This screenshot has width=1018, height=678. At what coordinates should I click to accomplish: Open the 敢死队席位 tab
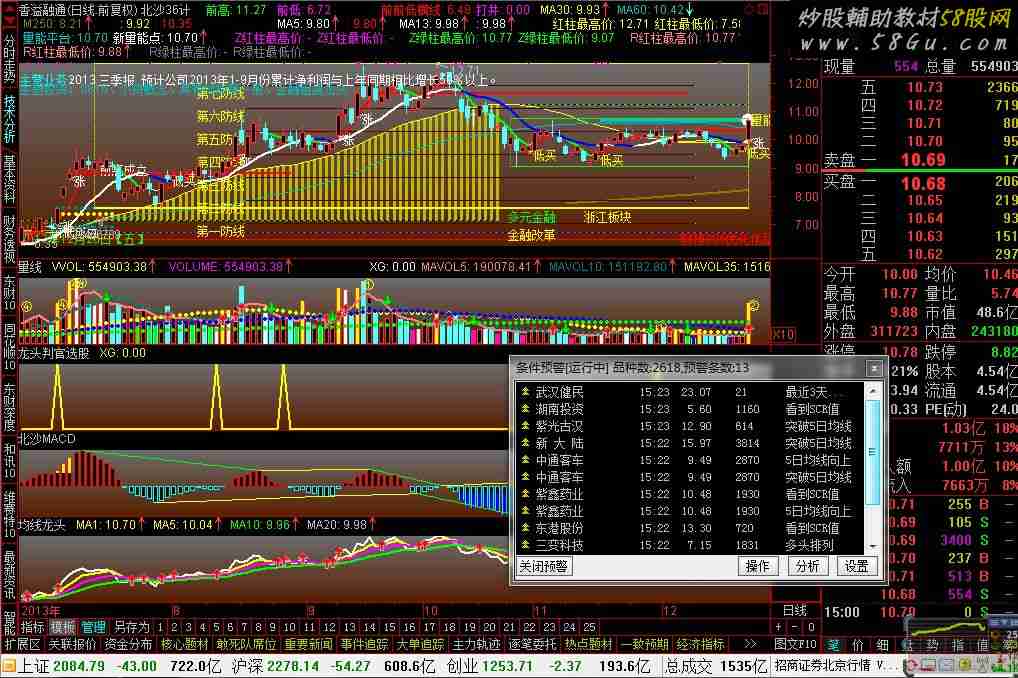coord(247,644)
